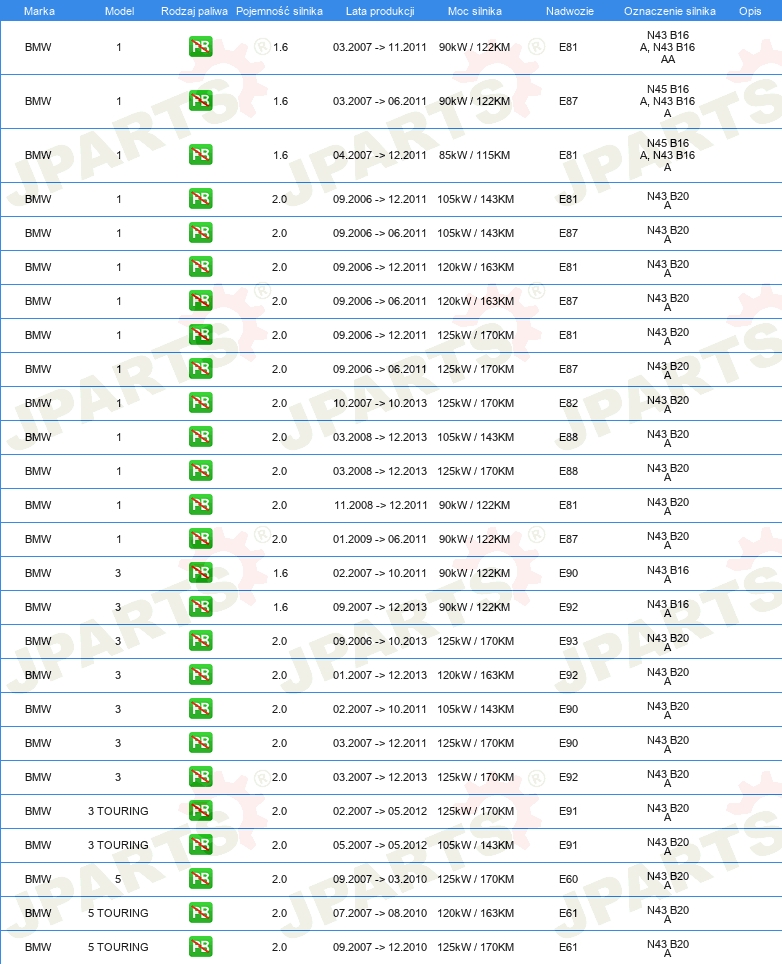
Task: Click 5 TOURING model in E61 120kW row
Action: 118,913
